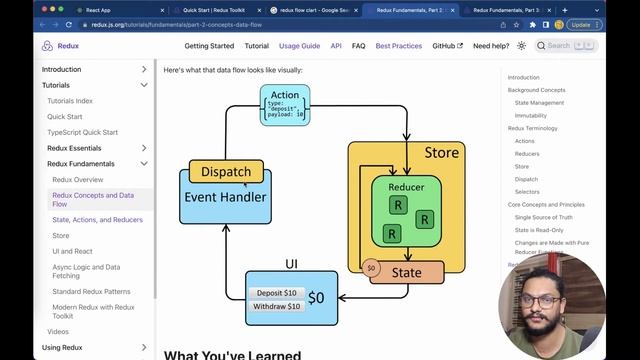Open the Chrome profile avatar
Screen dimensions: 640x360
tap(559, 25)
